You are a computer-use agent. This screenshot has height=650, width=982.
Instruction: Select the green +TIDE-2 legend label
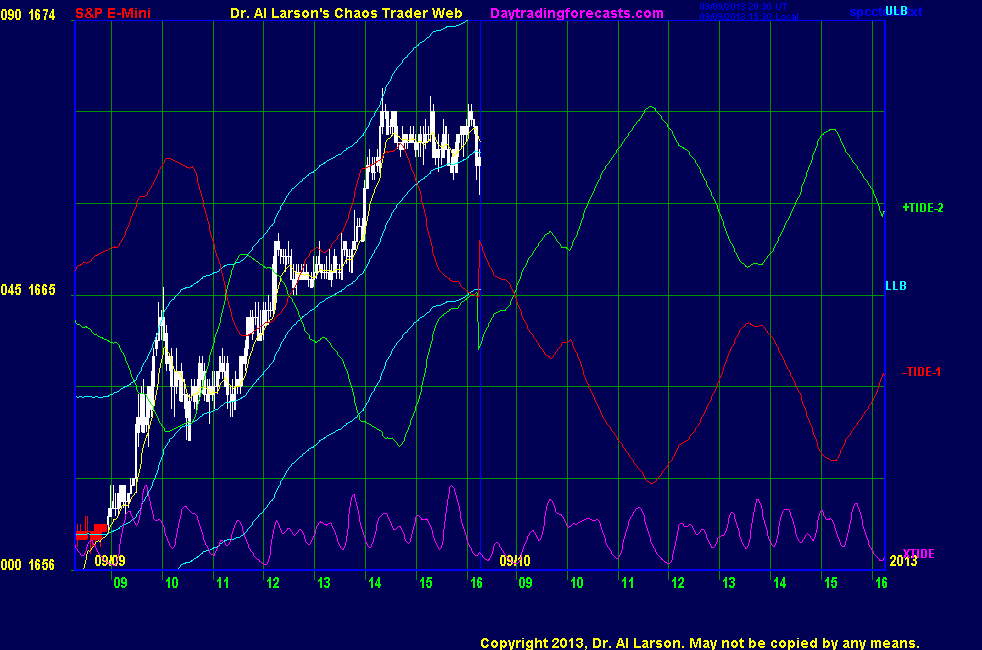tap(923, 208)
